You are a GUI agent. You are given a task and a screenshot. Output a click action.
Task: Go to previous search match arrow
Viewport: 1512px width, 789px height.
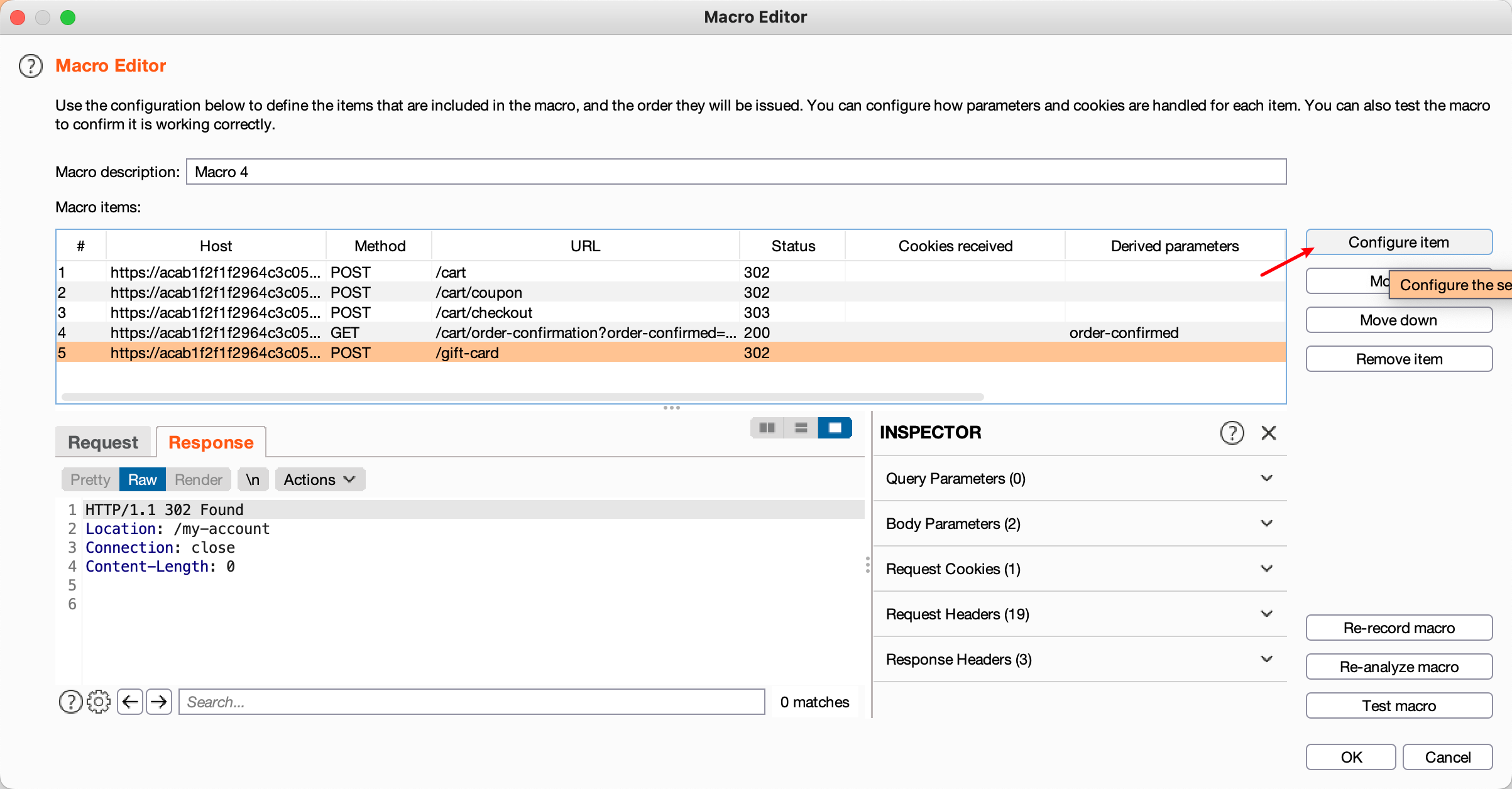pos(130,702)
